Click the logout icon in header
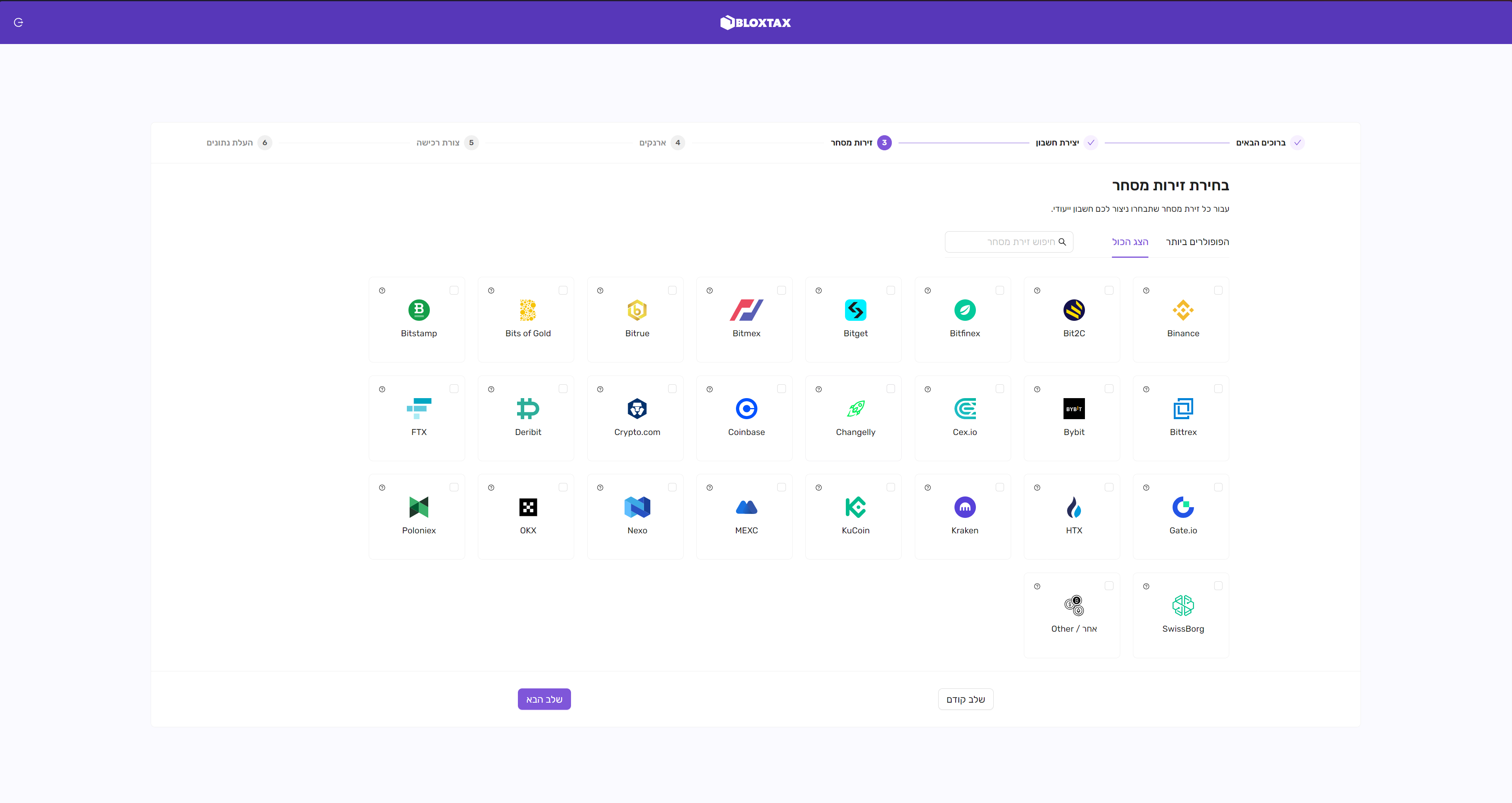1512x803 pixels. pyautogui.click(x=18, y=22)
